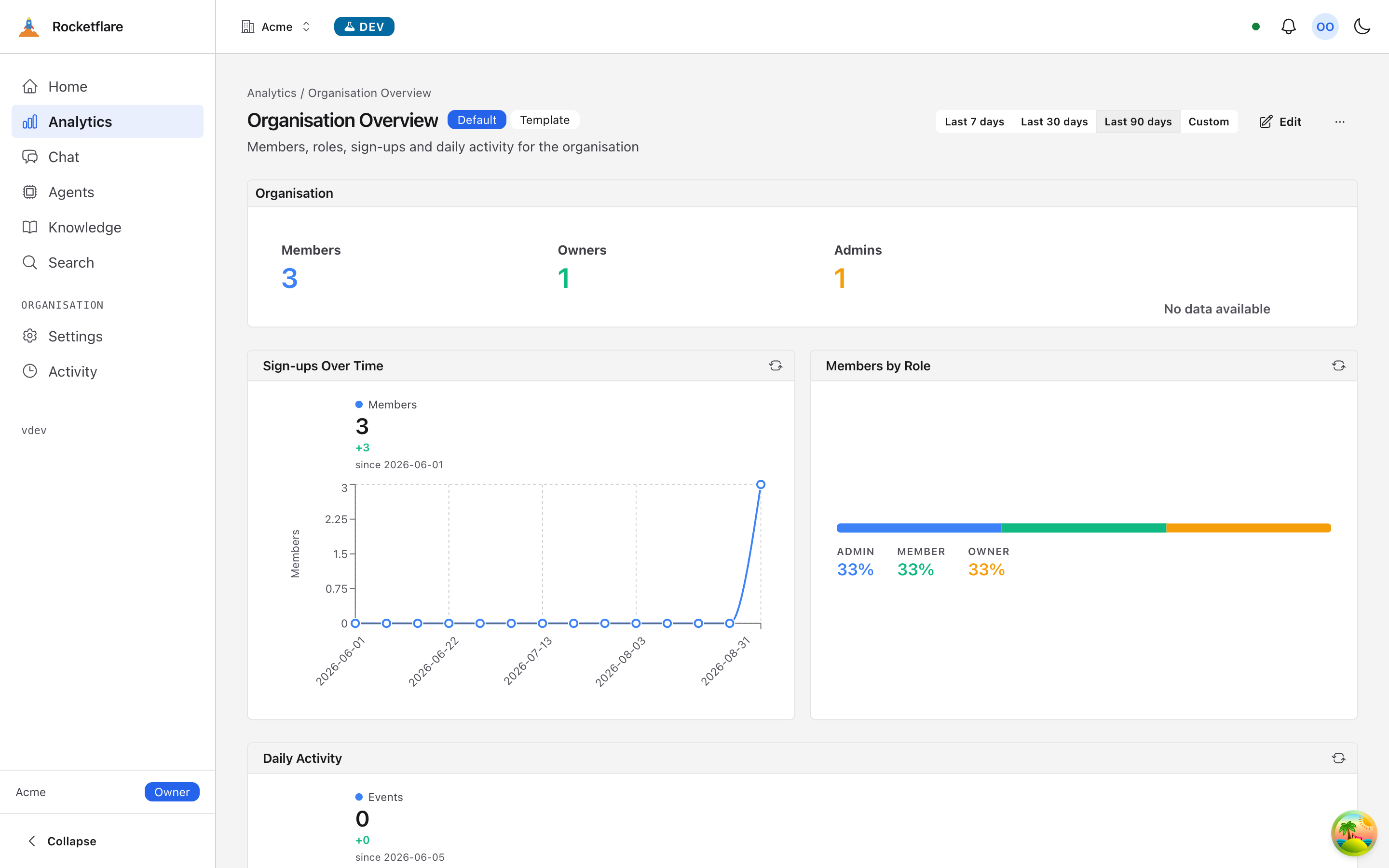This screenshot has width=1389, height=868.
Task: Click the Acme organisation building icon
Action: coord(247,27)
